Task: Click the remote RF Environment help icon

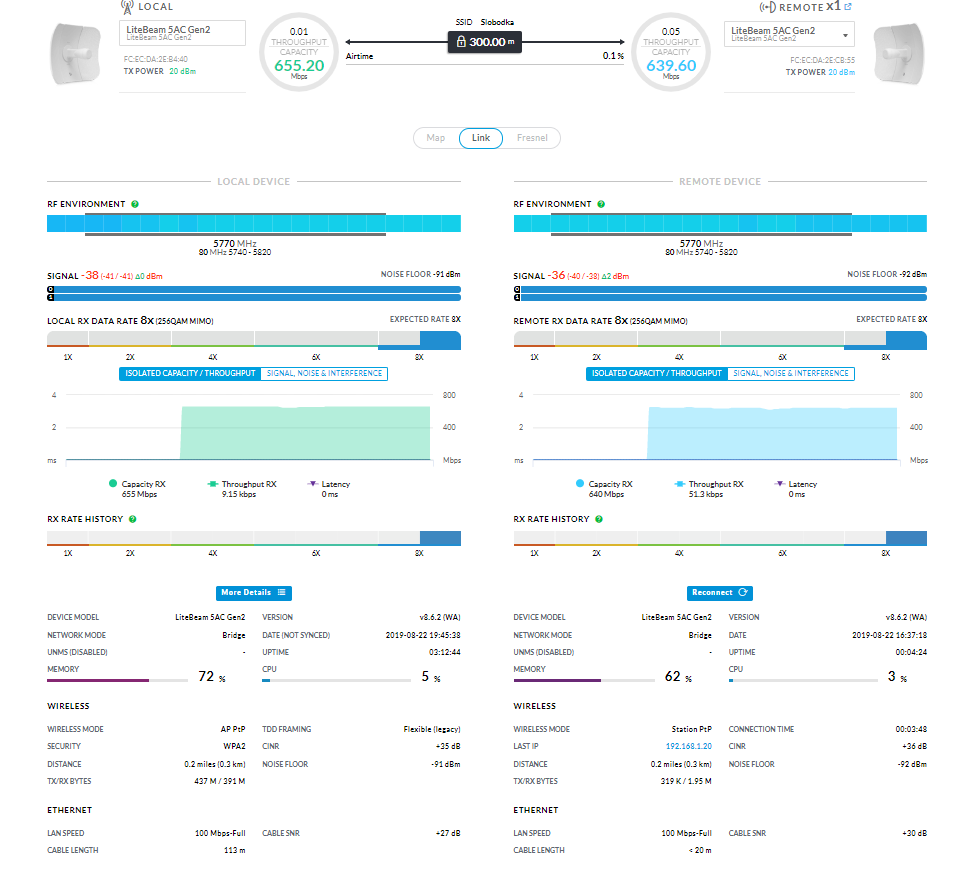Action: coord(601,204)
